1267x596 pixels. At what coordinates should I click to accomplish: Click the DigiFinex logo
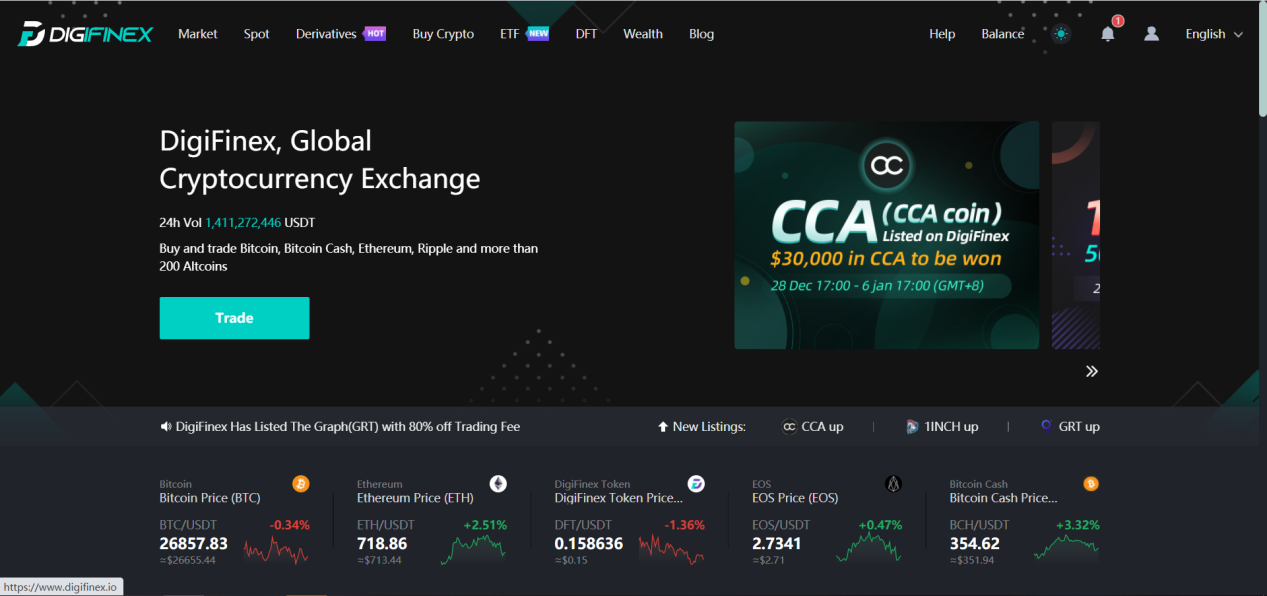[85, 34]
